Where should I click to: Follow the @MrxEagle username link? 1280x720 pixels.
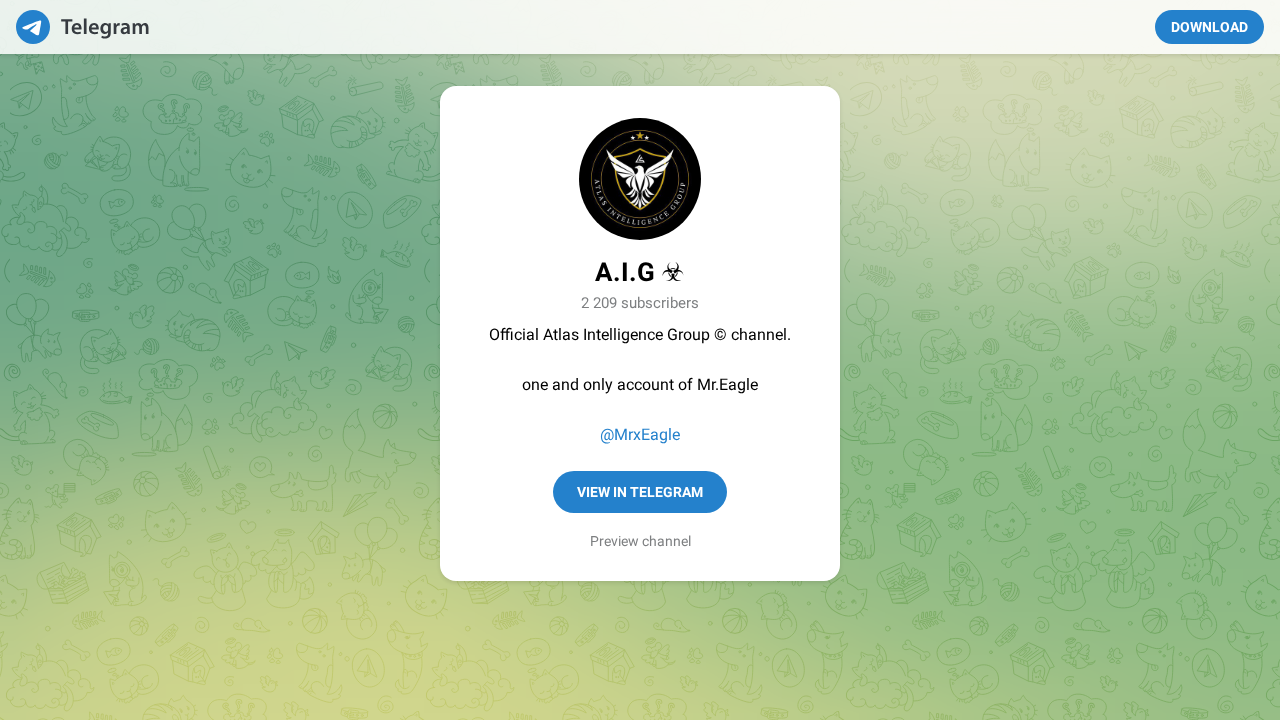[640, 435]
